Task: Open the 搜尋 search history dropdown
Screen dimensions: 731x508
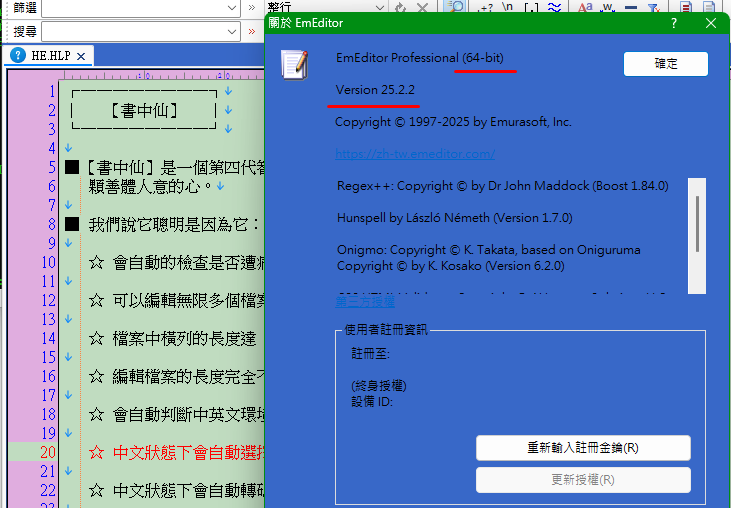Action: [232, 32]
